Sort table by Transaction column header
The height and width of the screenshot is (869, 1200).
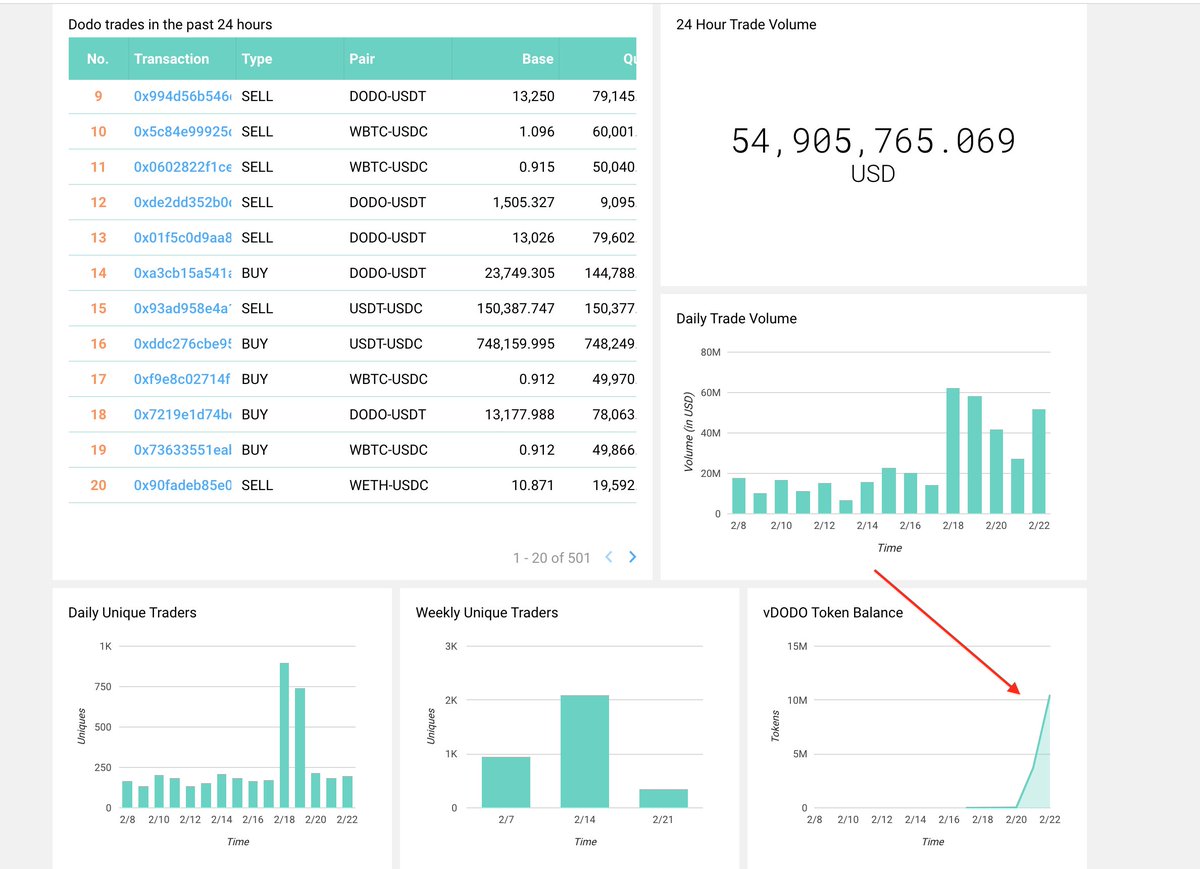tap(180, 59)
